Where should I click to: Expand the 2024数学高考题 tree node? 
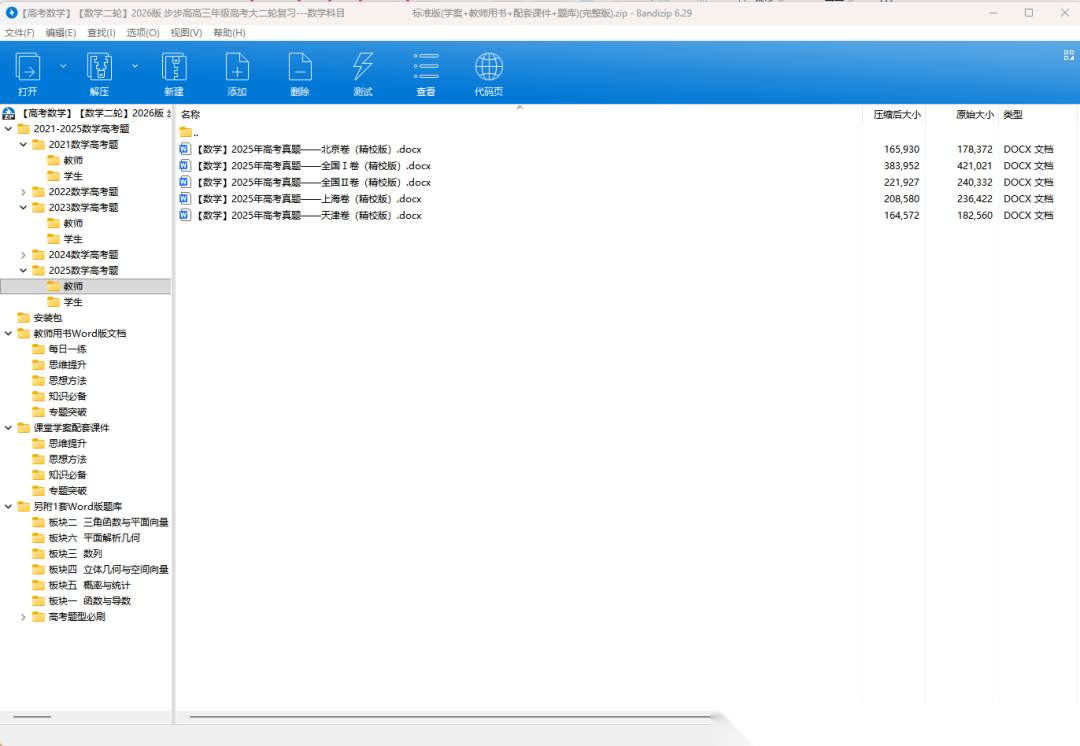coord(24,255)
